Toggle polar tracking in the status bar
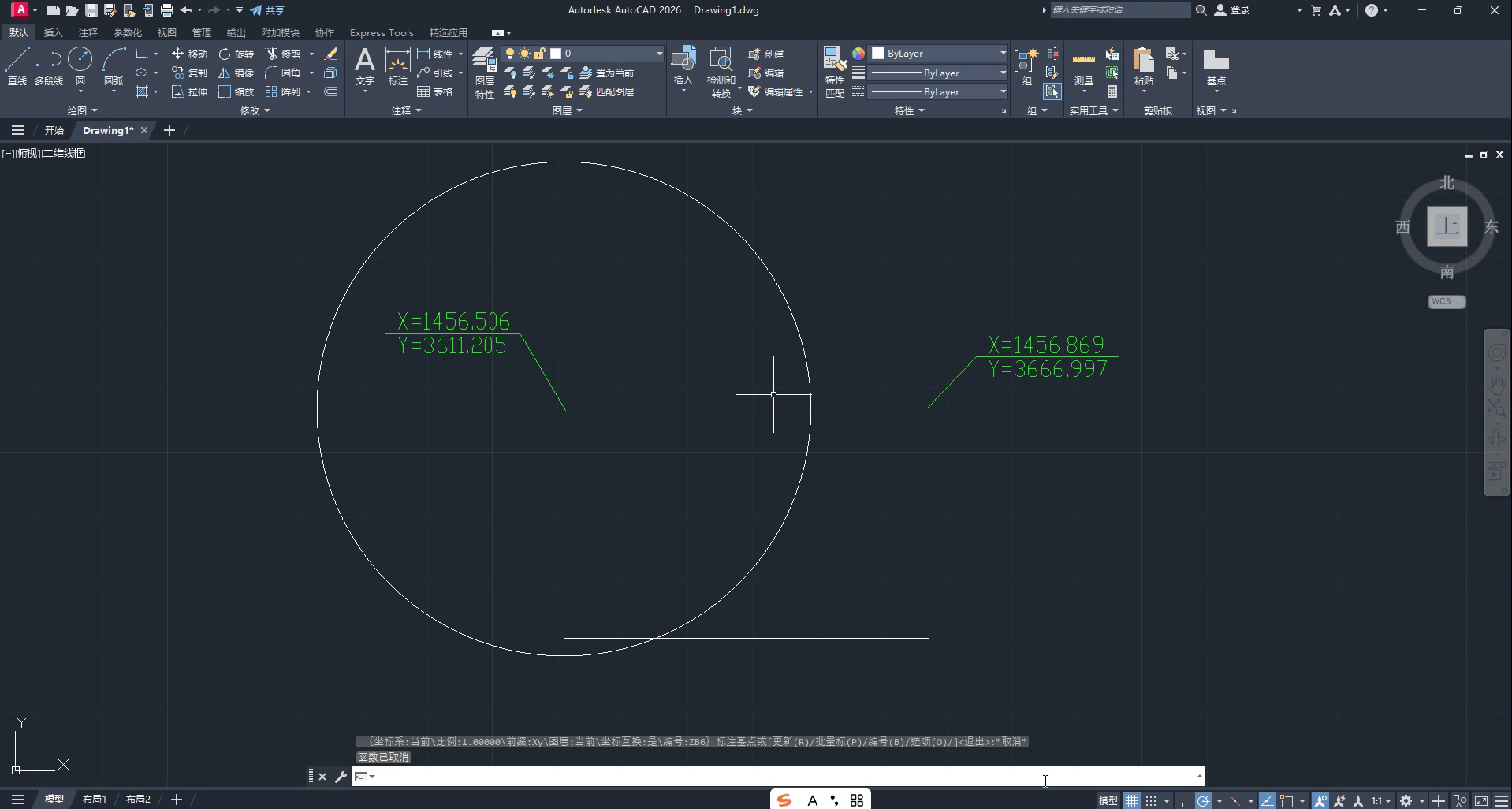1512x809 pixels. tap(1203, 800)
